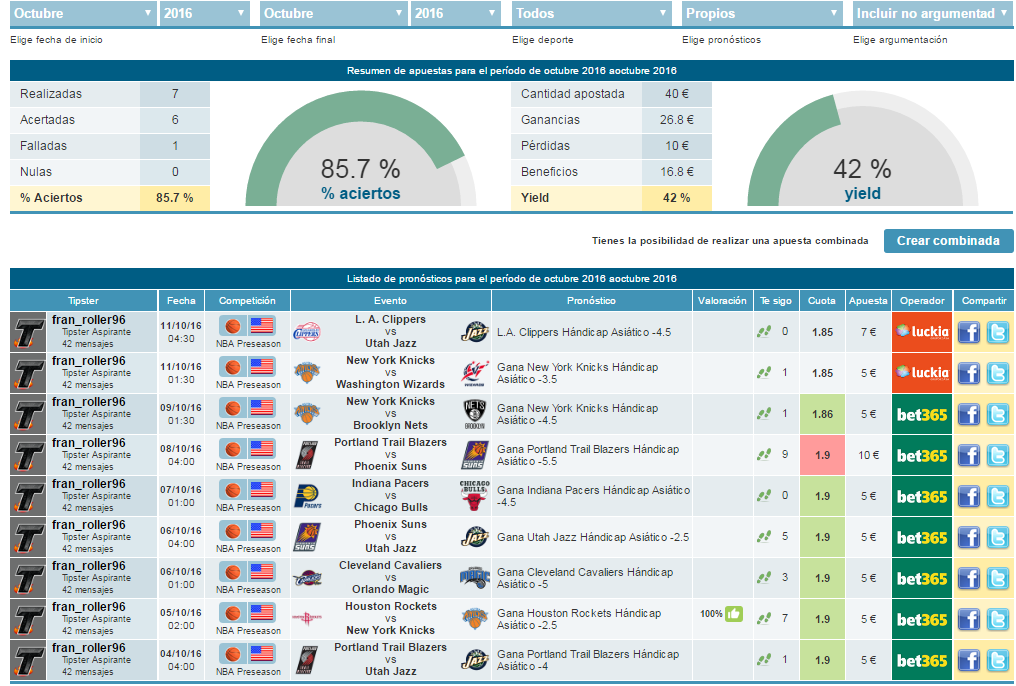
Task: Sort by the Cuota column header
Action: [x=822, y=301]
